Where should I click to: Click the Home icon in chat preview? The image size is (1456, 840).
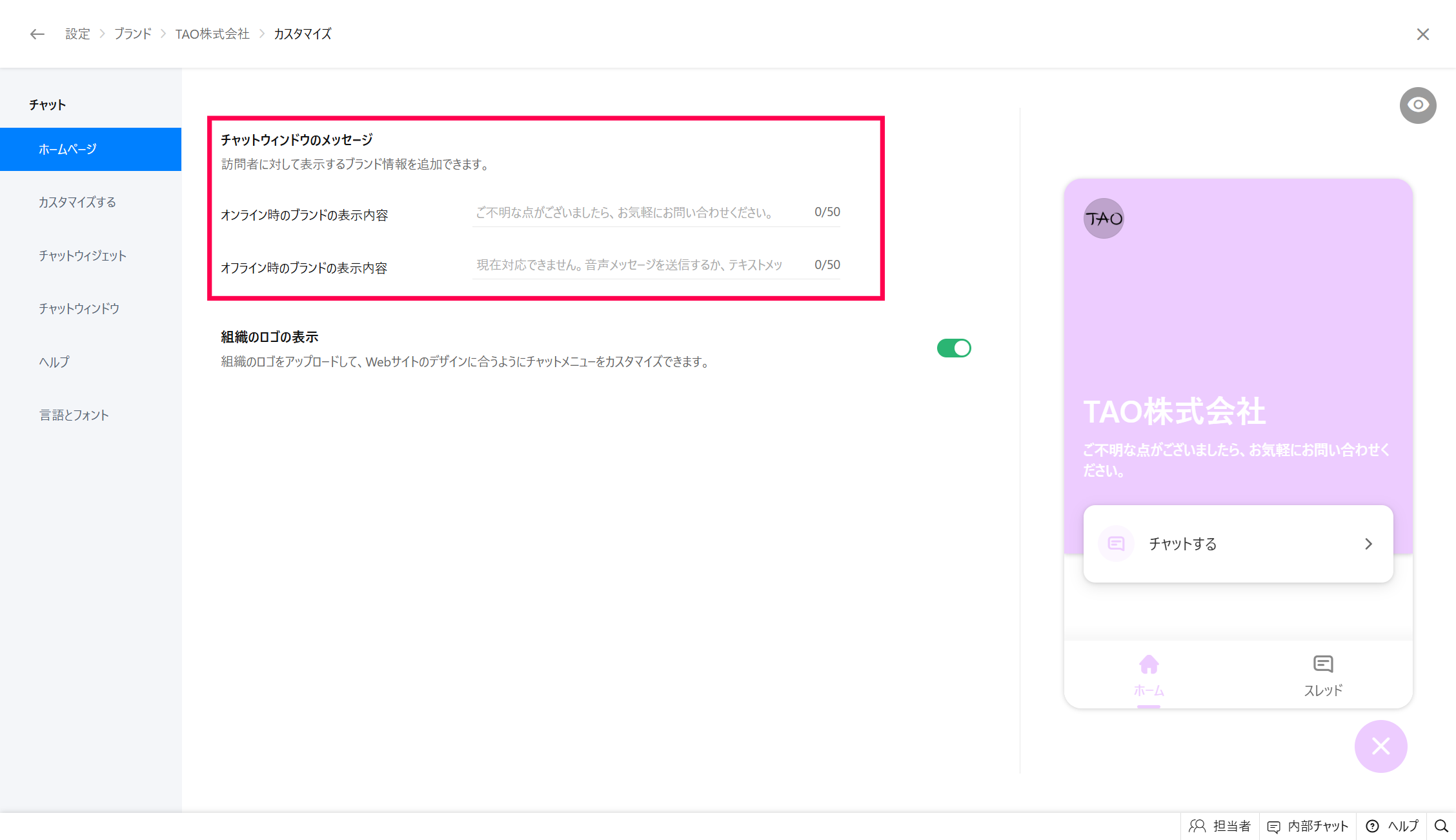1149,665
